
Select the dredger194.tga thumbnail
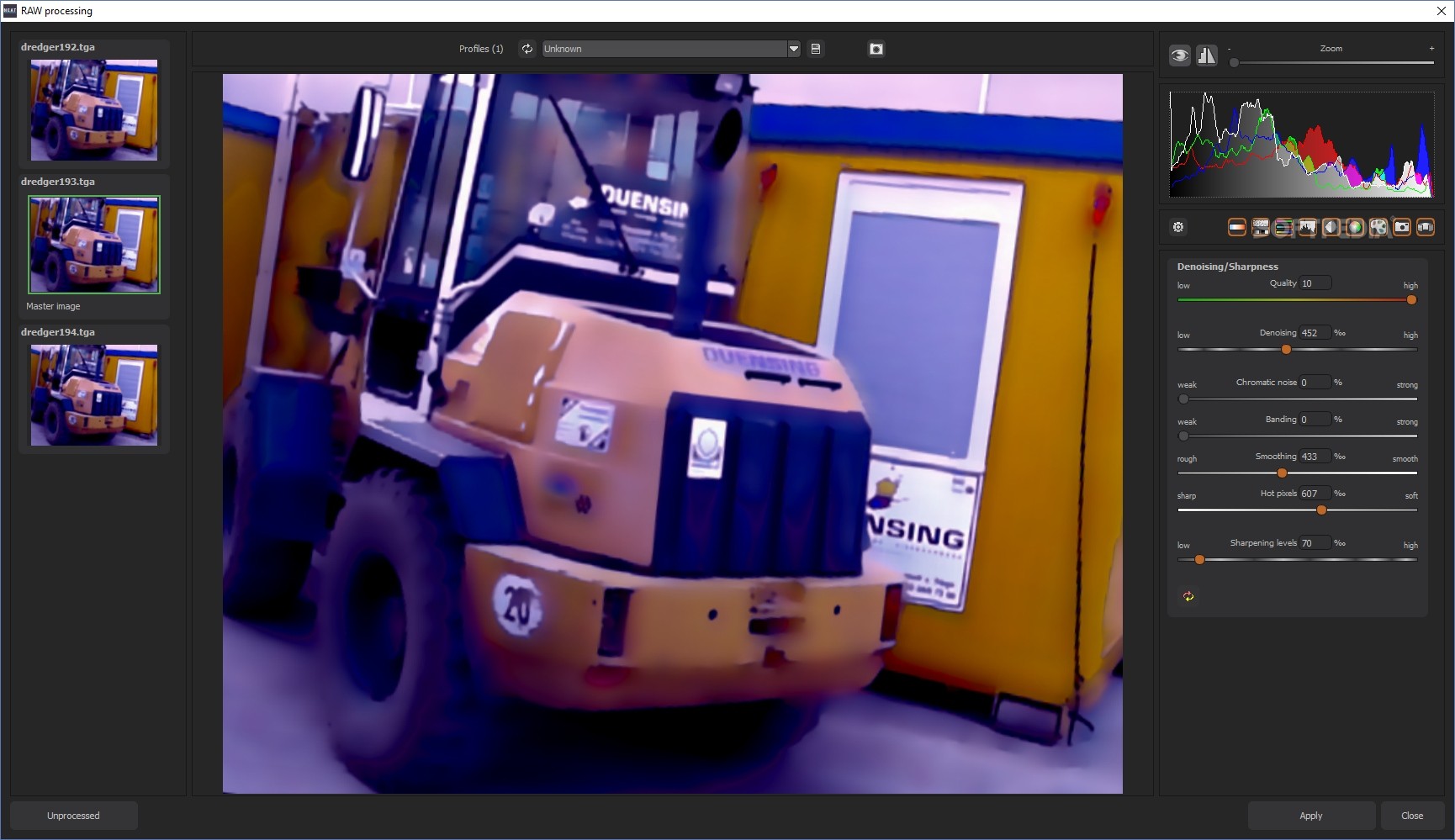click(x=94, y=395)
